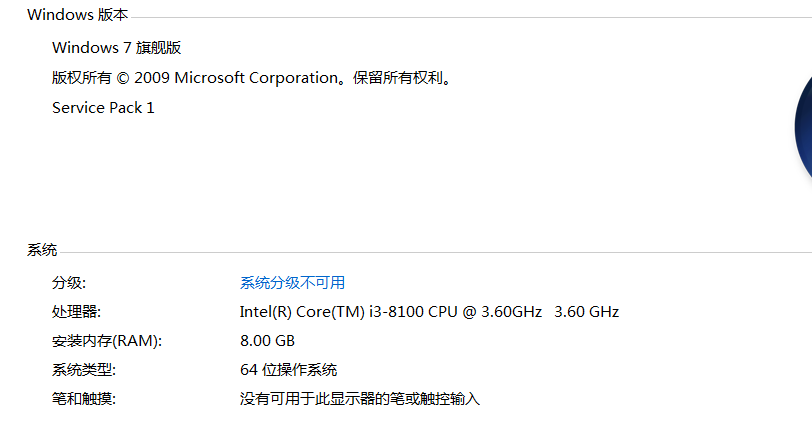
Task: Click the Windows 版本 section header
Action: 77,15
